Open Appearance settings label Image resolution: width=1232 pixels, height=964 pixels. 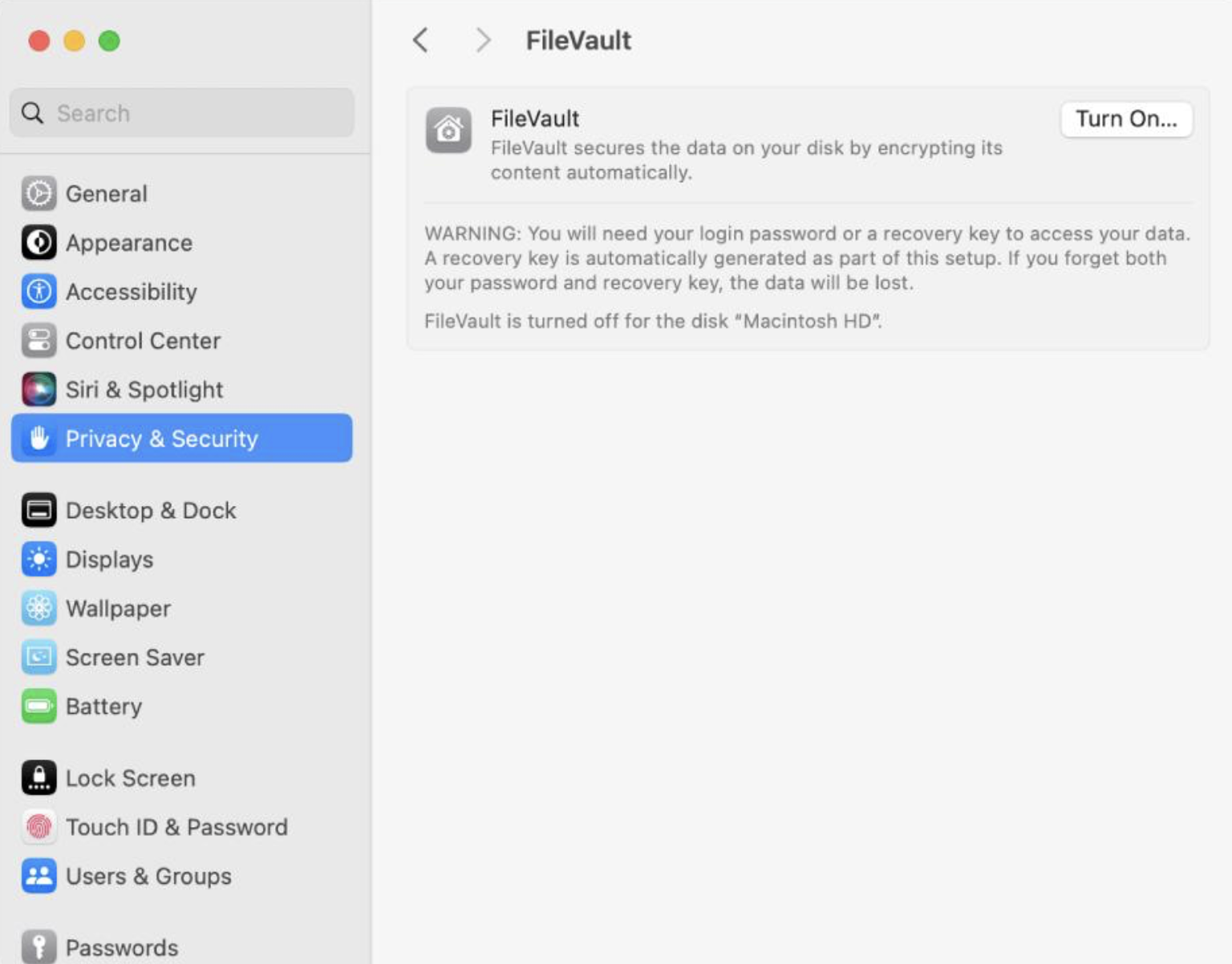(x=129, y=243)
